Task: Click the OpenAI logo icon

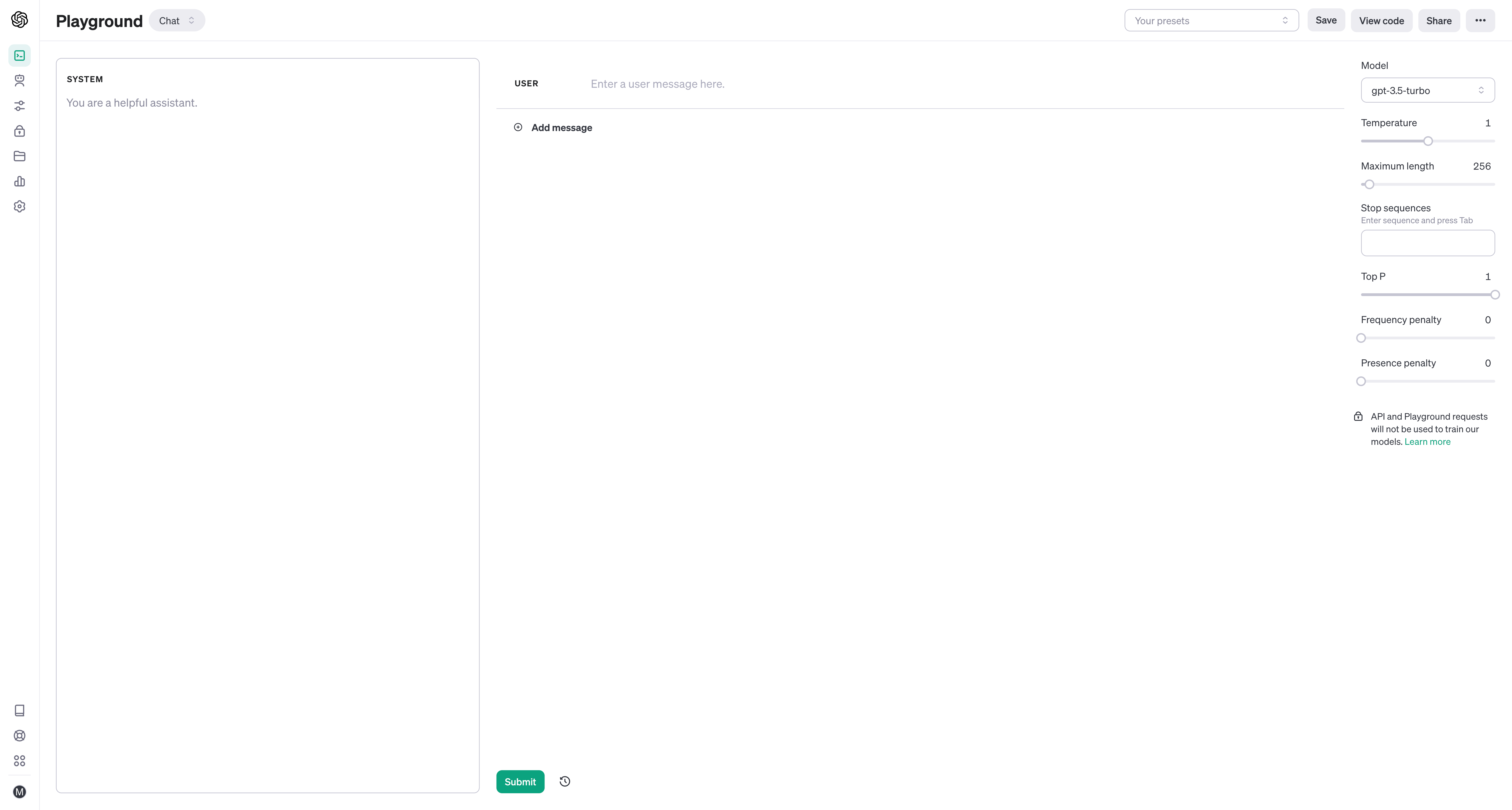Action: [19, 20]
